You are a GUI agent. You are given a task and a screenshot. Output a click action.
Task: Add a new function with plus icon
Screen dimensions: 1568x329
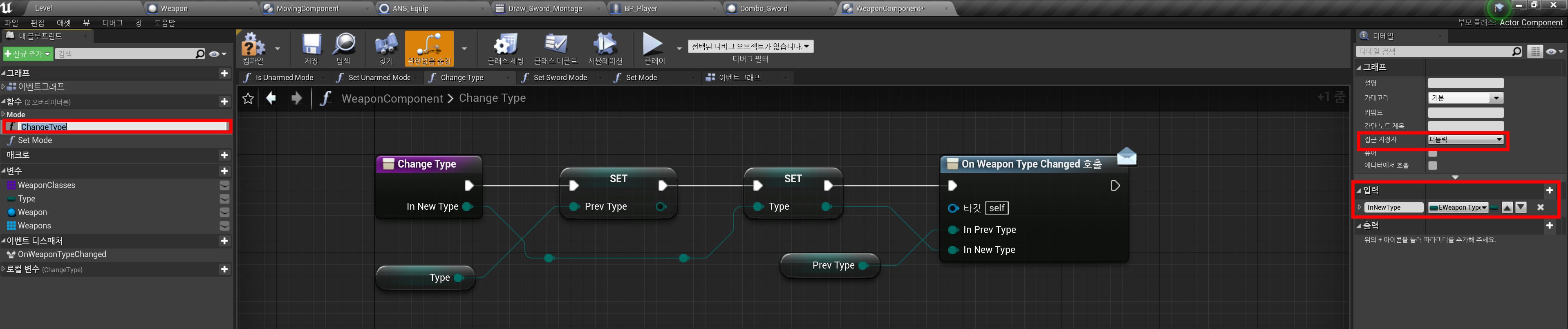(224, 101)
